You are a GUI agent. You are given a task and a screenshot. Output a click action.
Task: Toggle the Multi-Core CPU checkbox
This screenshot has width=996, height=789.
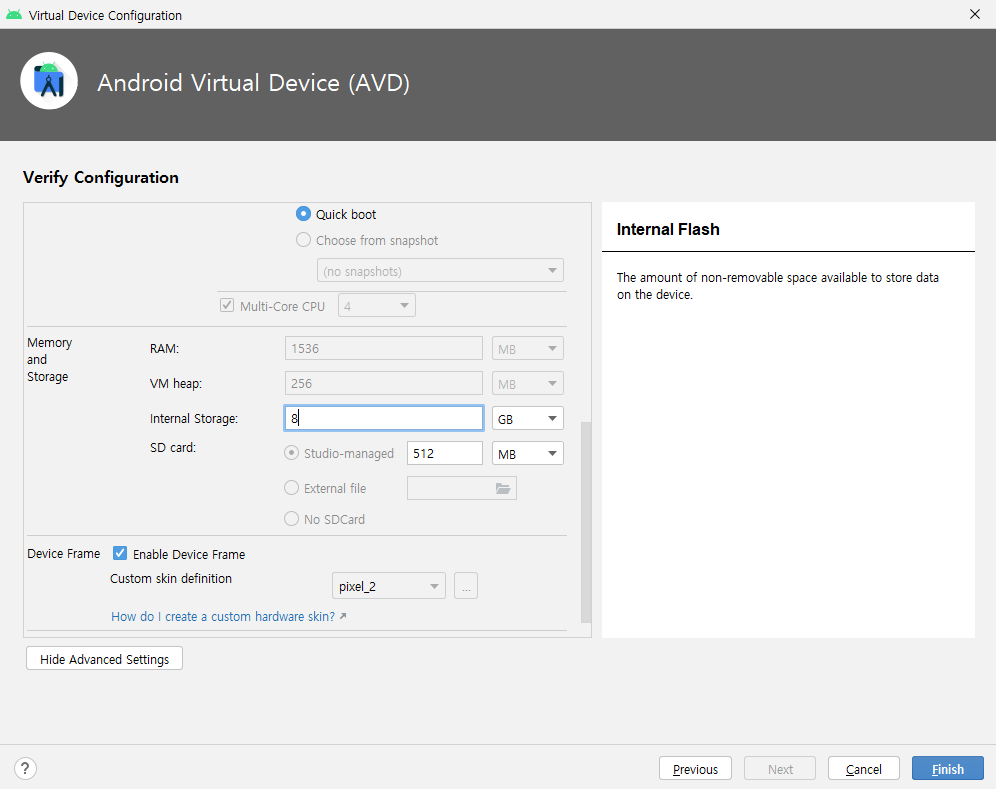click(x=227, y=306)
